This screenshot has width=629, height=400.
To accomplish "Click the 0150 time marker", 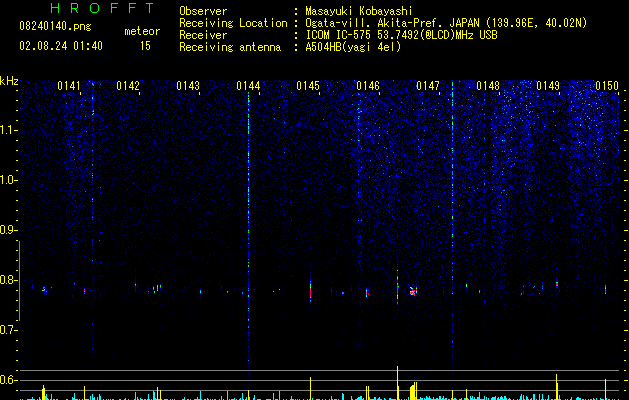I will pyautogui.click(x=607, y=86).
